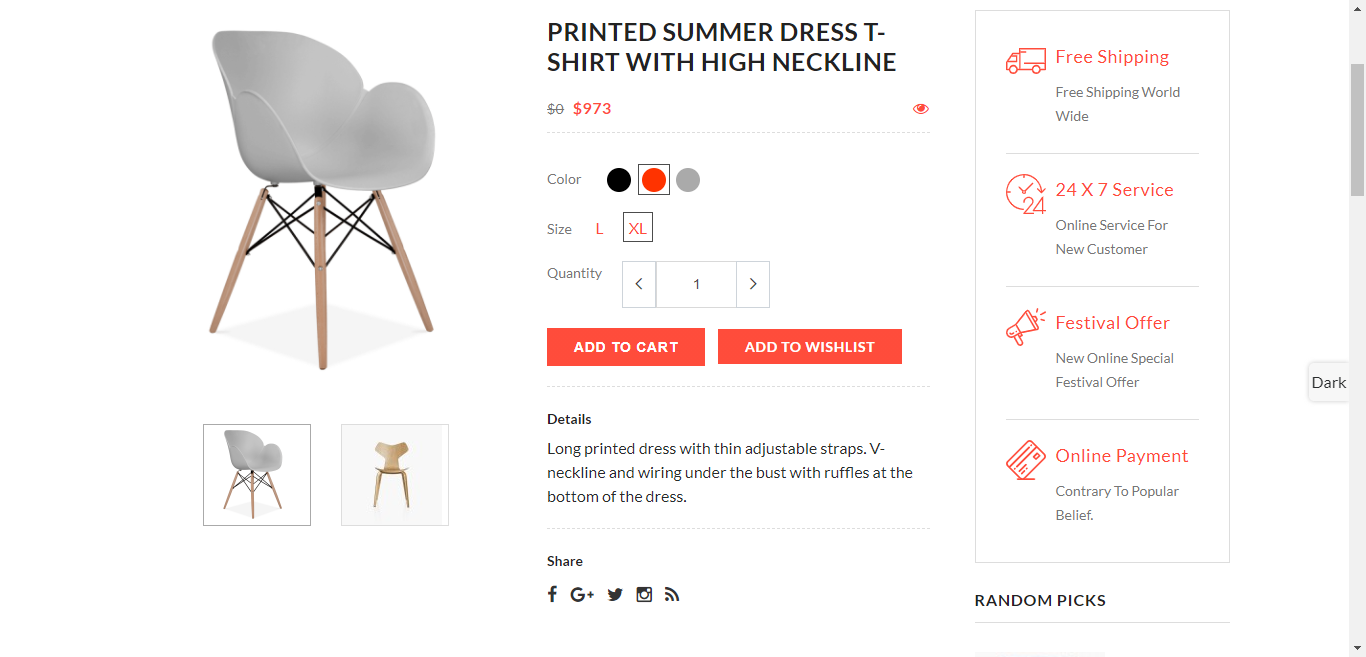Choose the black color swatch
This screenshot has width=1366, height=657.
pyautogui.click(x=619, y=180)
